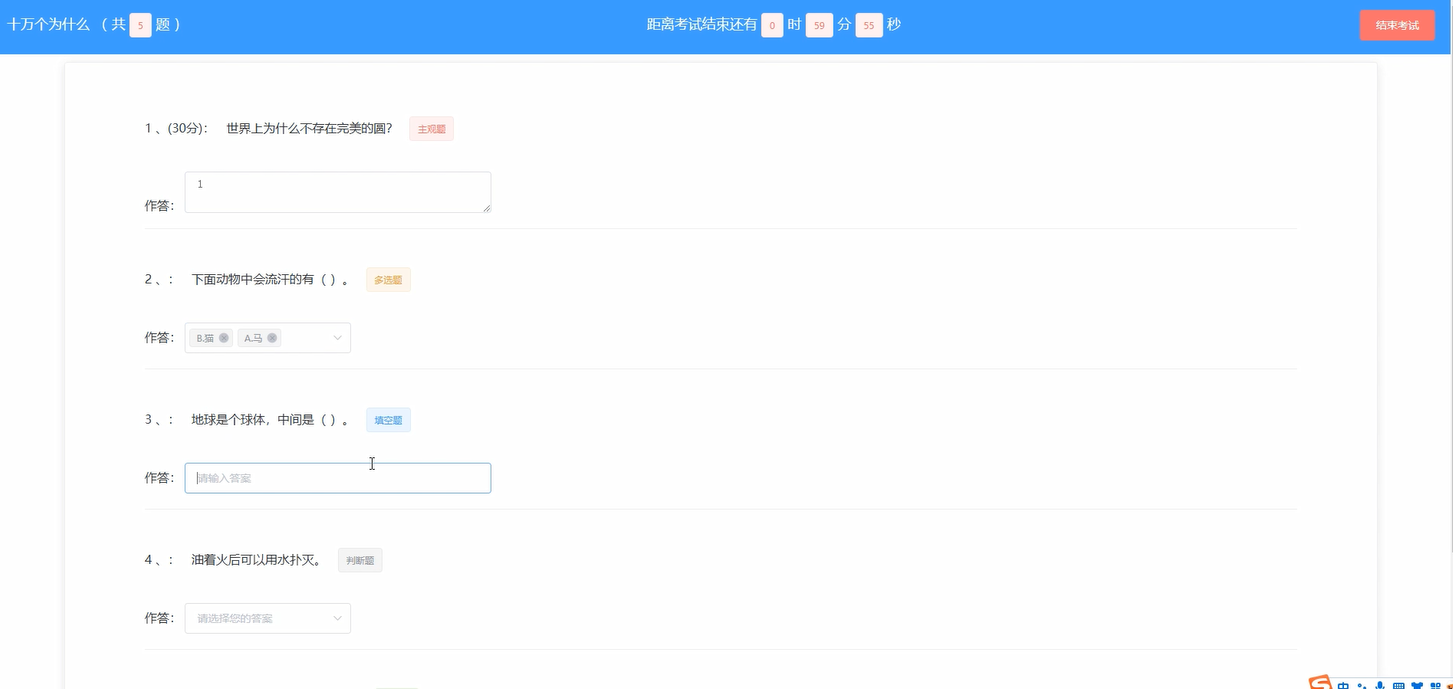Screen dimensions: 1453x689
Task: Click the B.猫 selected tag
Action: point(211,338)
